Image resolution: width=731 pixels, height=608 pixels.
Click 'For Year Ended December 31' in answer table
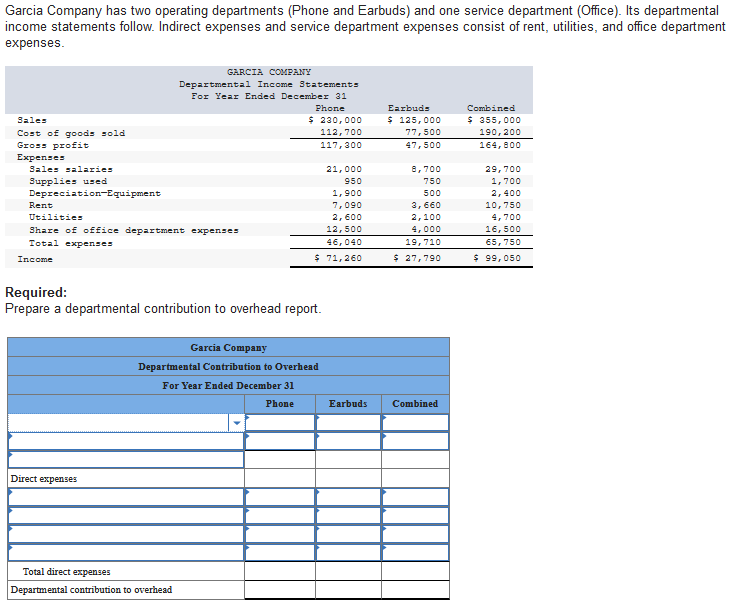(228, 386)
